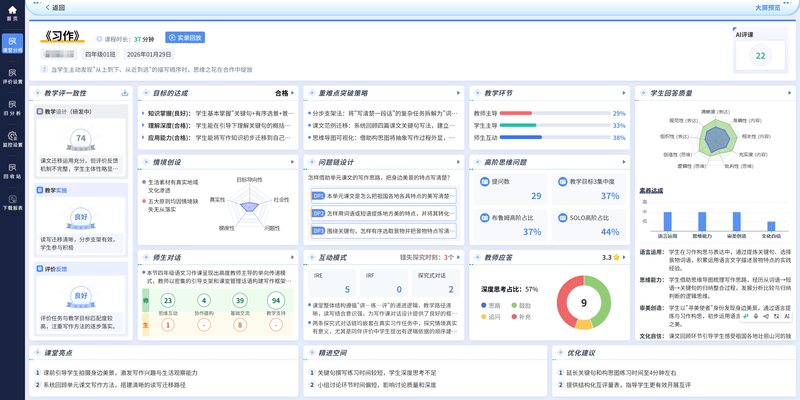This screenshot has height=400, width=800.
Task: Click the 素养达成 underlined heading
Action: [651, 190]
